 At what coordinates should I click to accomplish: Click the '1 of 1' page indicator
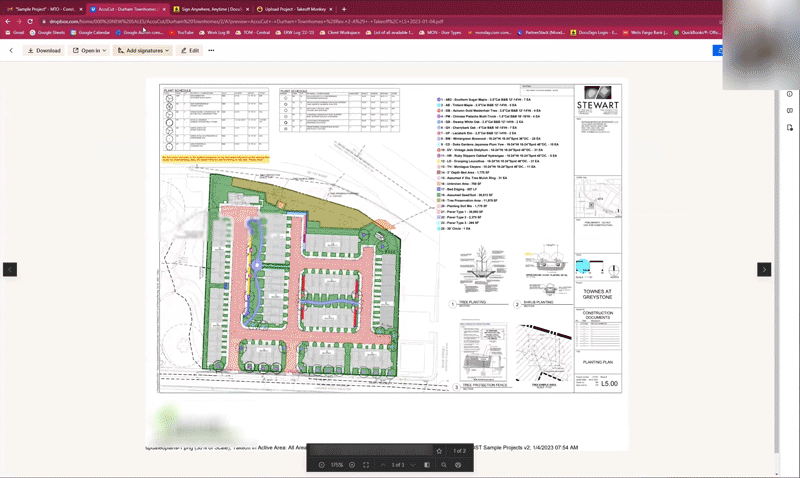(x=398, y=465)
